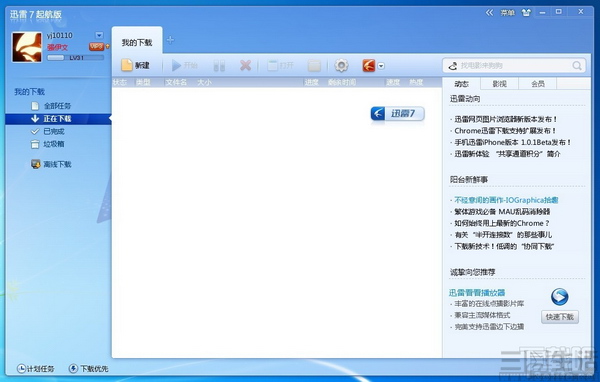Click the red X delete icon

coord(245,65)
